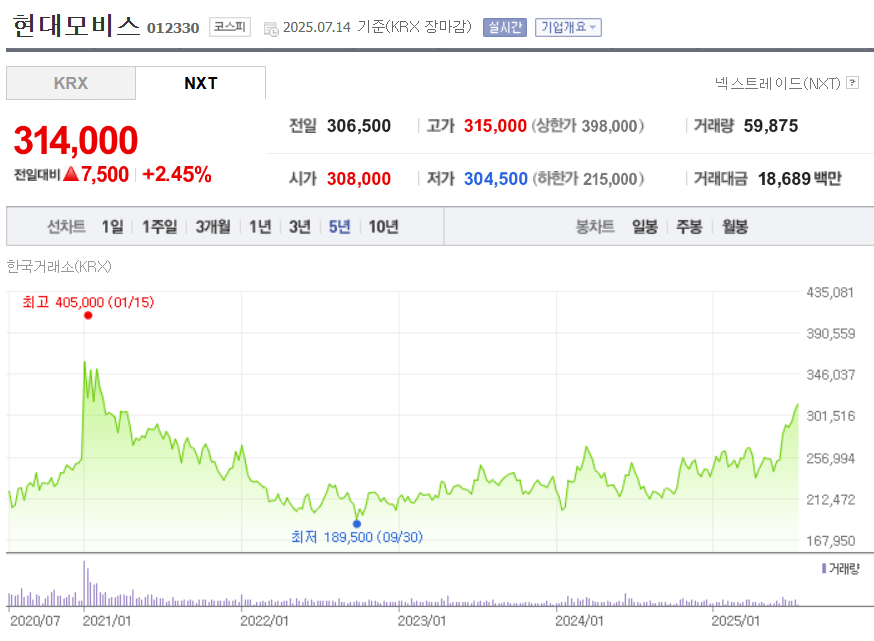Show the 1주일 line chart
This screenshot has height=641, width=874.
click(x=159, y=227)
